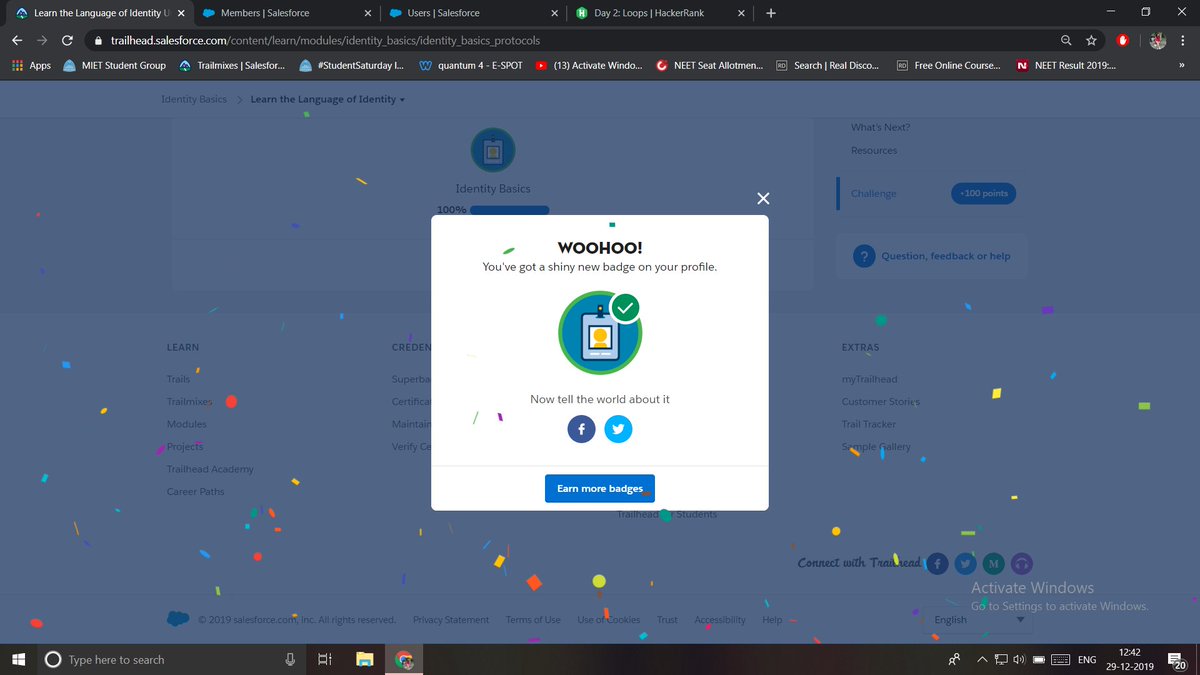Click the browser back arrow
The image size is (1200, 675).
click(x=17, y=41)
